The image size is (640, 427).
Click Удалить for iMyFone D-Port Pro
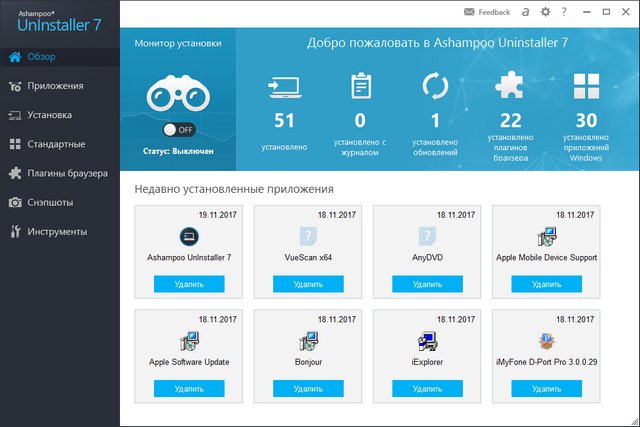(546, 388)
